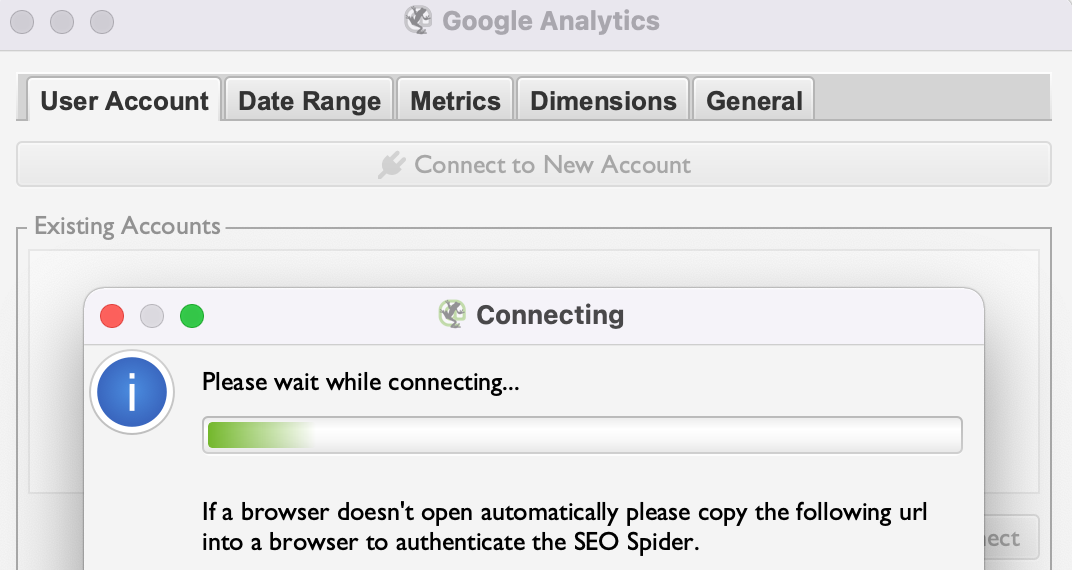The height and width of the screenshot is (570, 1072).
Task: Open the Date Range tab
Action: click(x=309, y=100)
